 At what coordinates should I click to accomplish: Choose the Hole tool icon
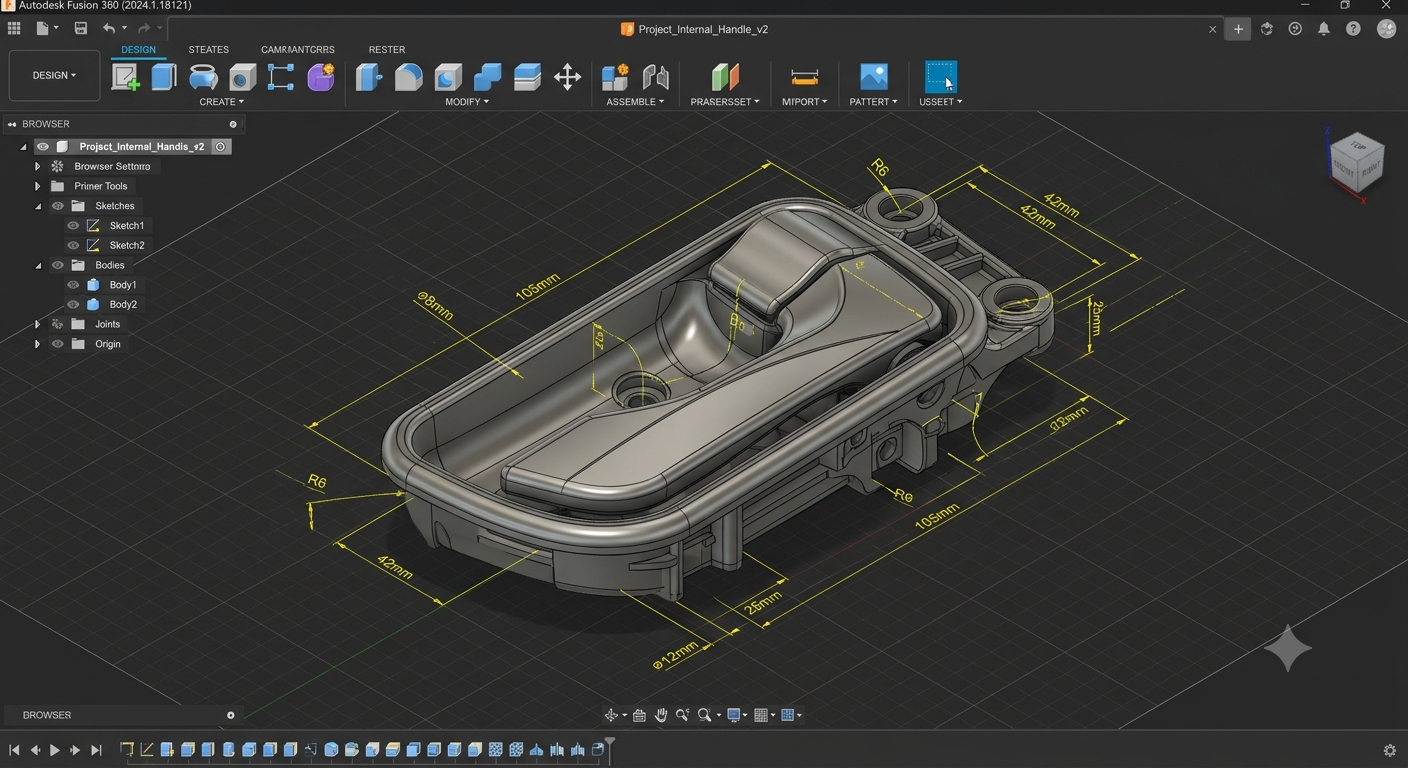(242, 77)
